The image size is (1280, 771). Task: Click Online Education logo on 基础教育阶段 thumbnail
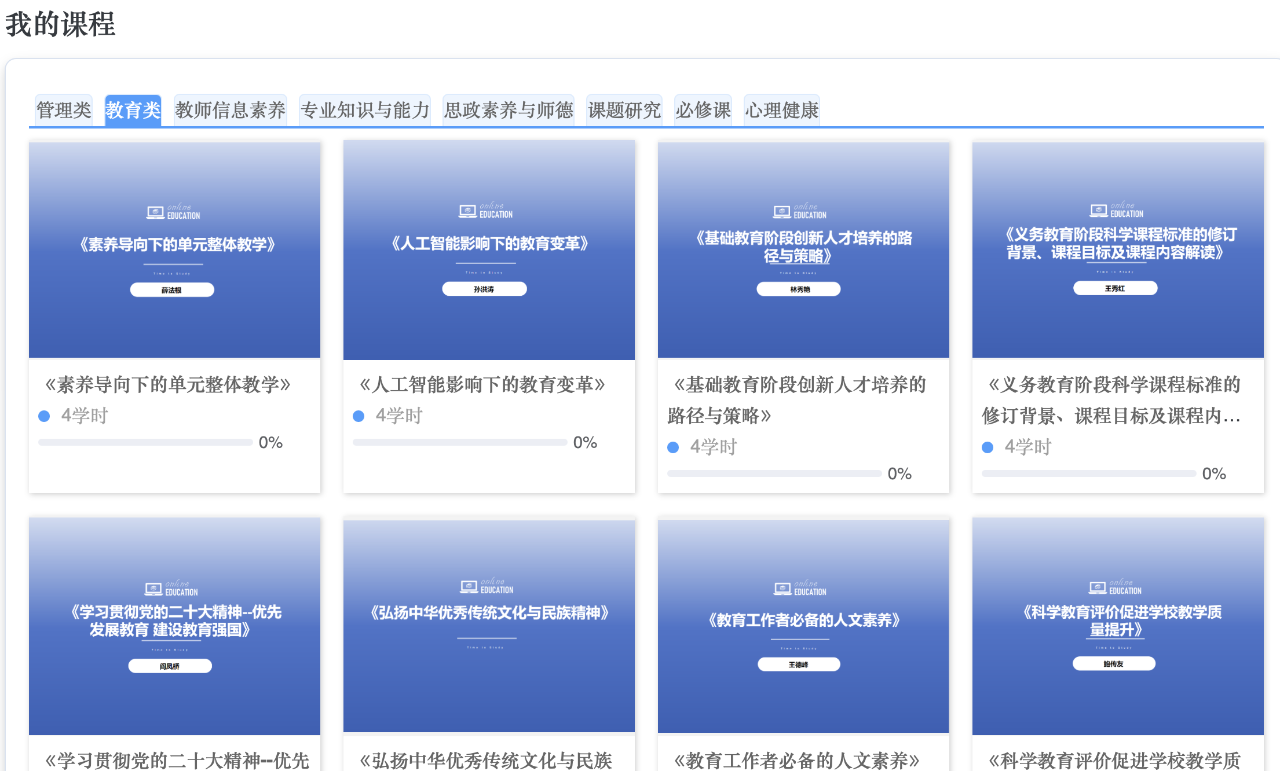(x=800, y=212)
